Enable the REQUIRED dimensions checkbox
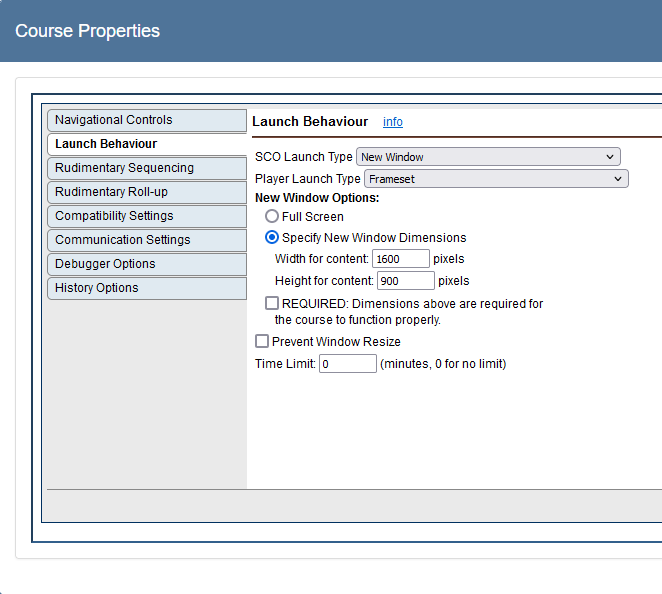The width and height of the screenshot is (662, 594). 272,303
